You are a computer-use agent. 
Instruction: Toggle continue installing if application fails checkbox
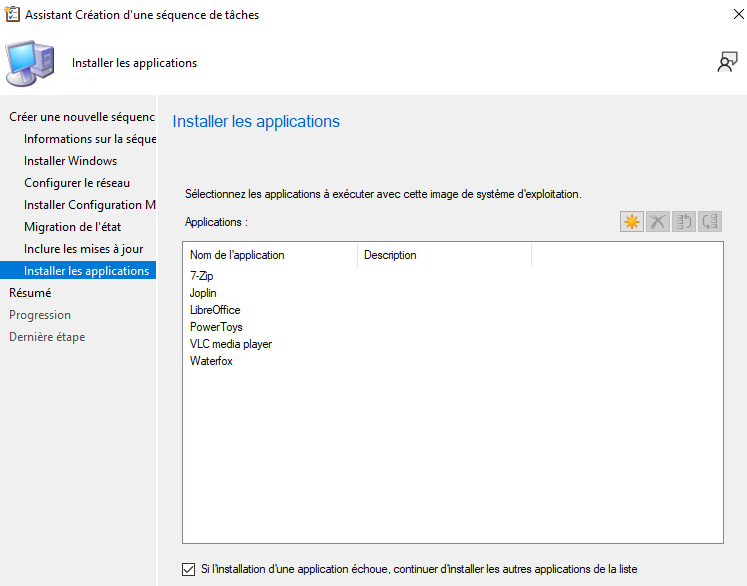pos(189,569)
